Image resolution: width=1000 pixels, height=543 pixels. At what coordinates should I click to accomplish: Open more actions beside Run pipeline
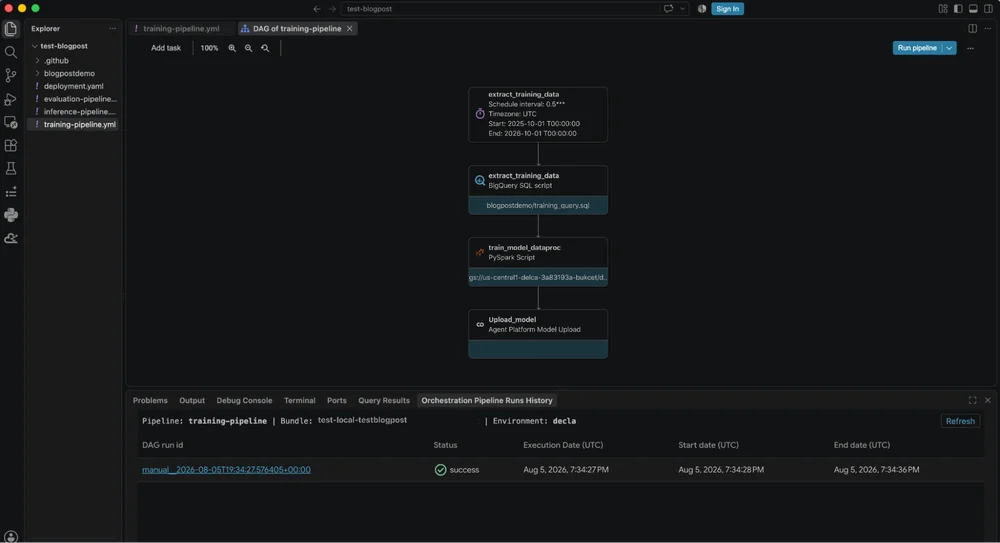970,48
